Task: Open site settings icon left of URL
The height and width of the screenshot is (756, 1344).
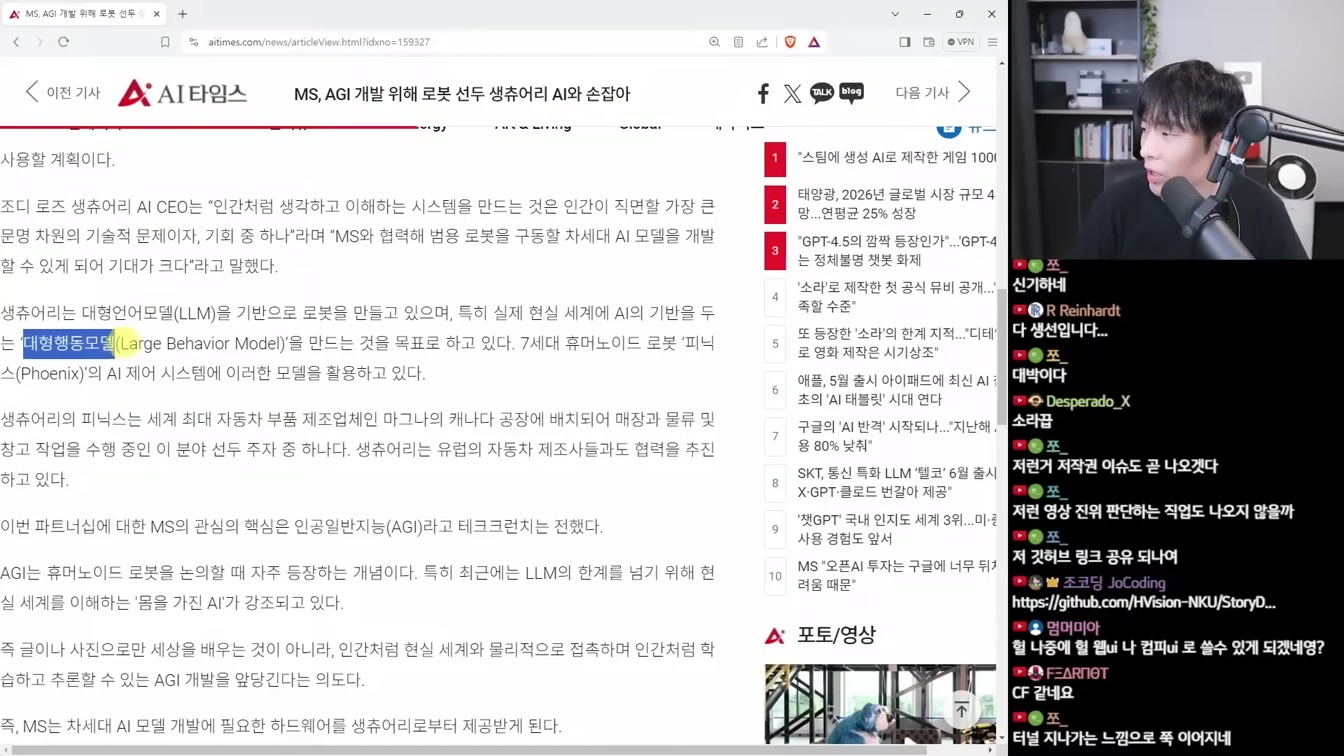Action: coord(193,42)
